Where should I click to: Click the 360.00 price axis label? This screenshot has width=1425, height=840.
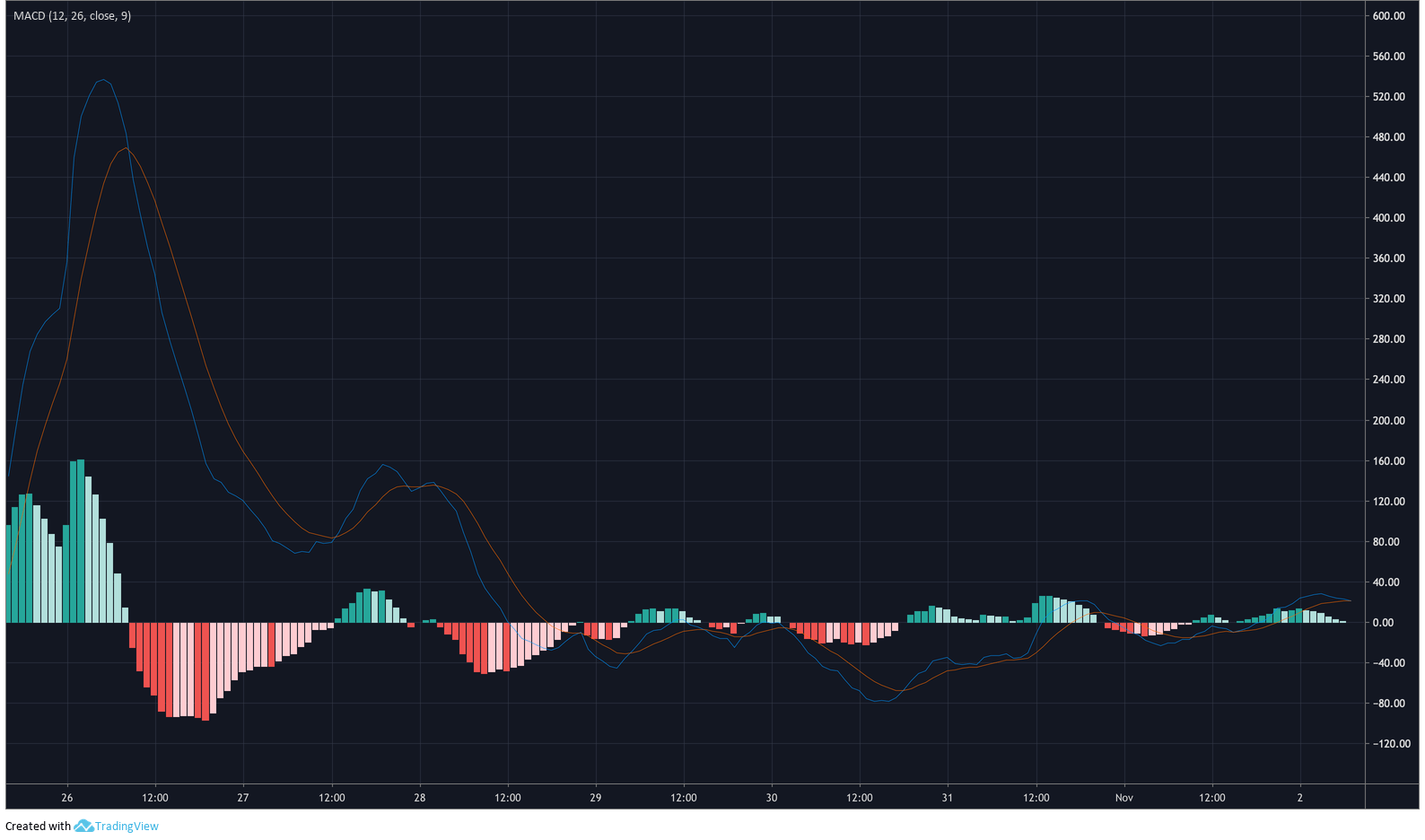1388,258
